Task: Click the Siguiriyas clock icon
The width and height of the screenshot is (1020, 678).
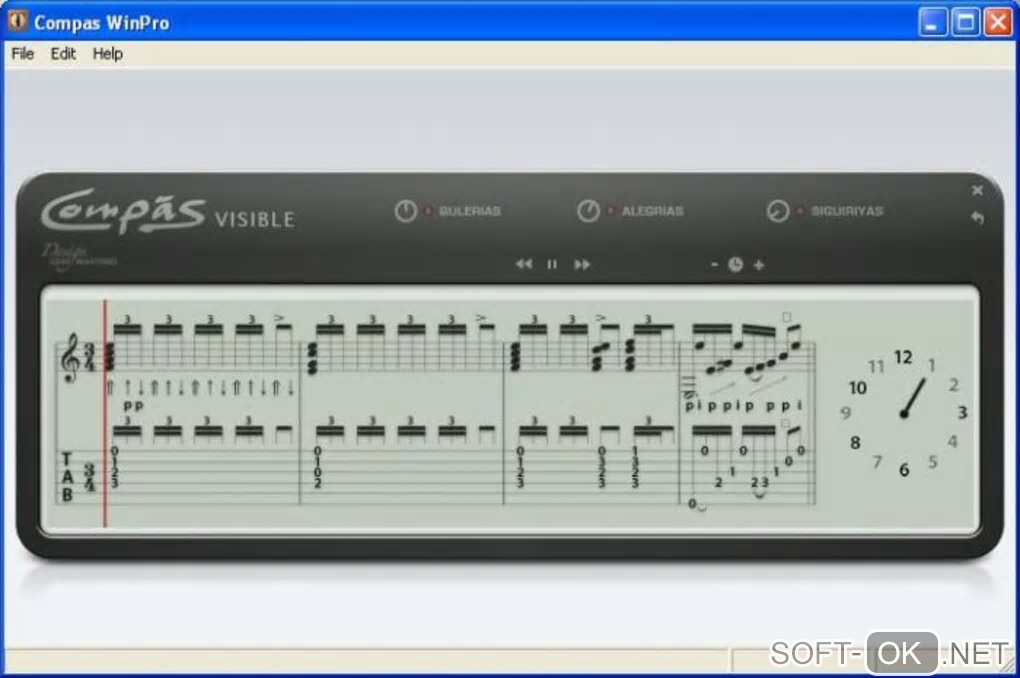Action: 777,211
